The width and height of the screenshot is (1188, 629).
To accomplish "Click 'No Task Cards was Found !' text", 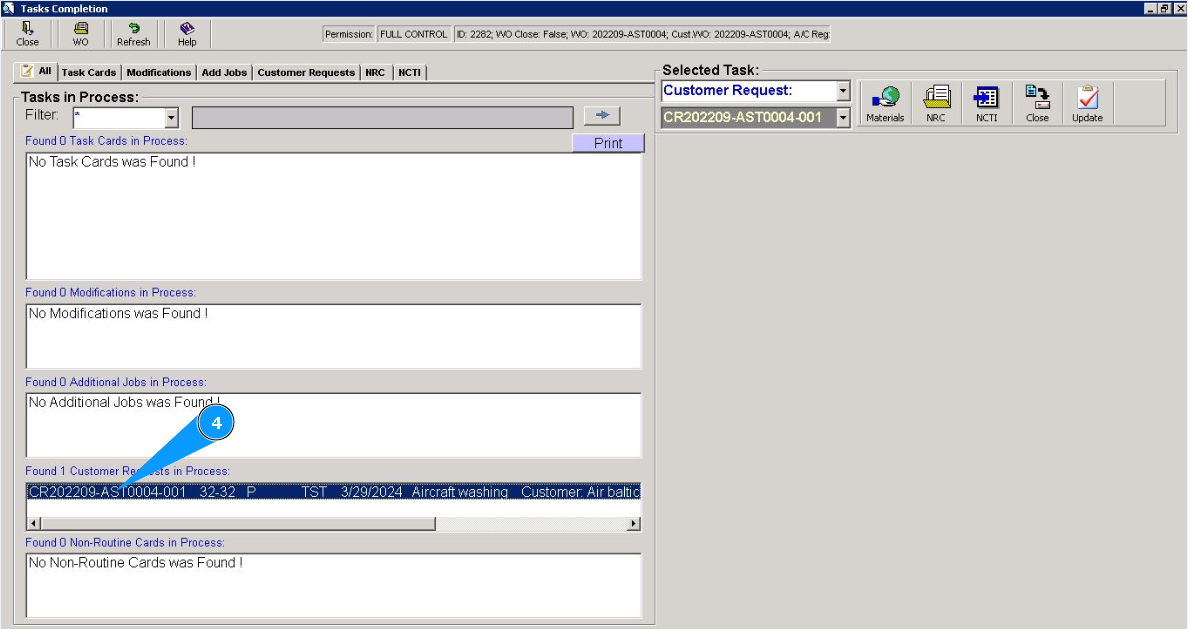I will [x=112, y=161].
